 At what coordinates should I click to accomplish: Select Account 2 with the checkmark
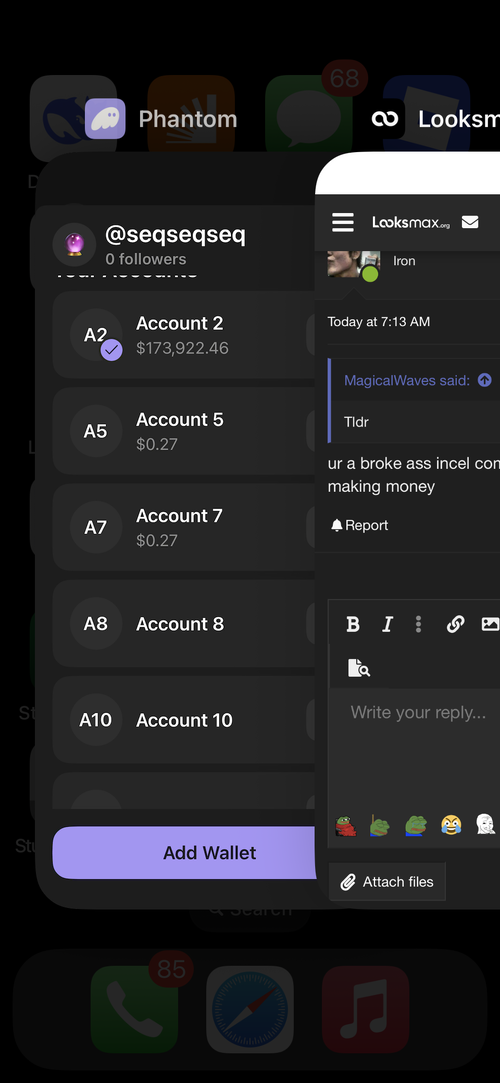(x=184, y=335)
